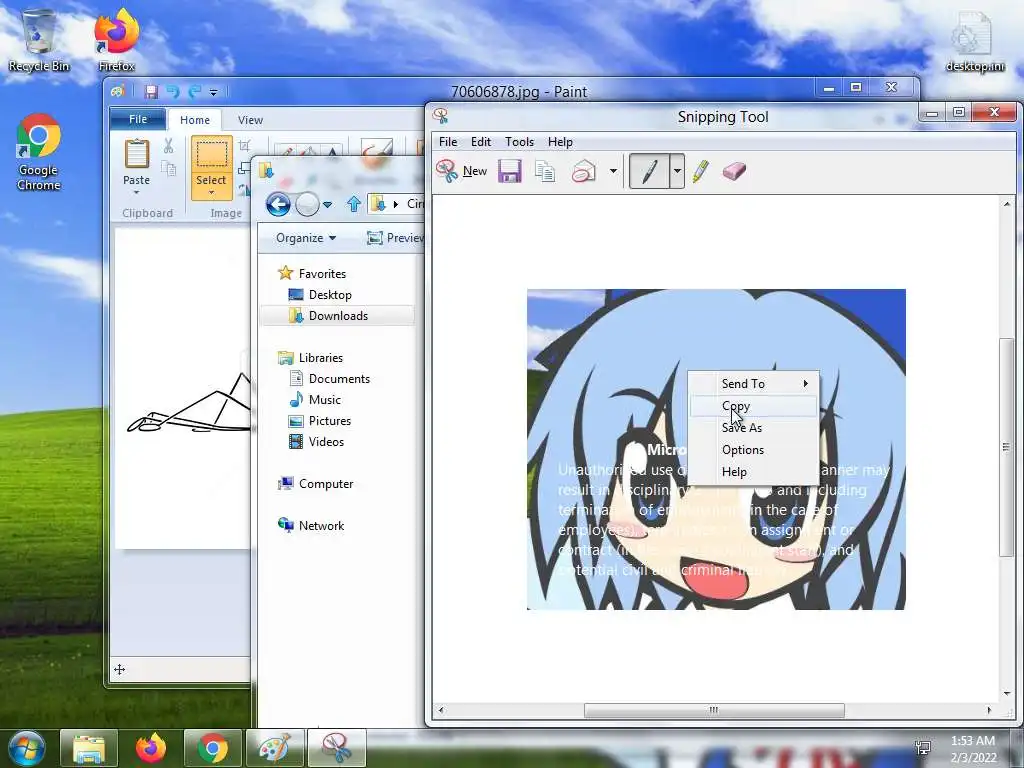Click the Send Snip envelope icon
This screenshot has width=1024, height=768.
[583, 171]
